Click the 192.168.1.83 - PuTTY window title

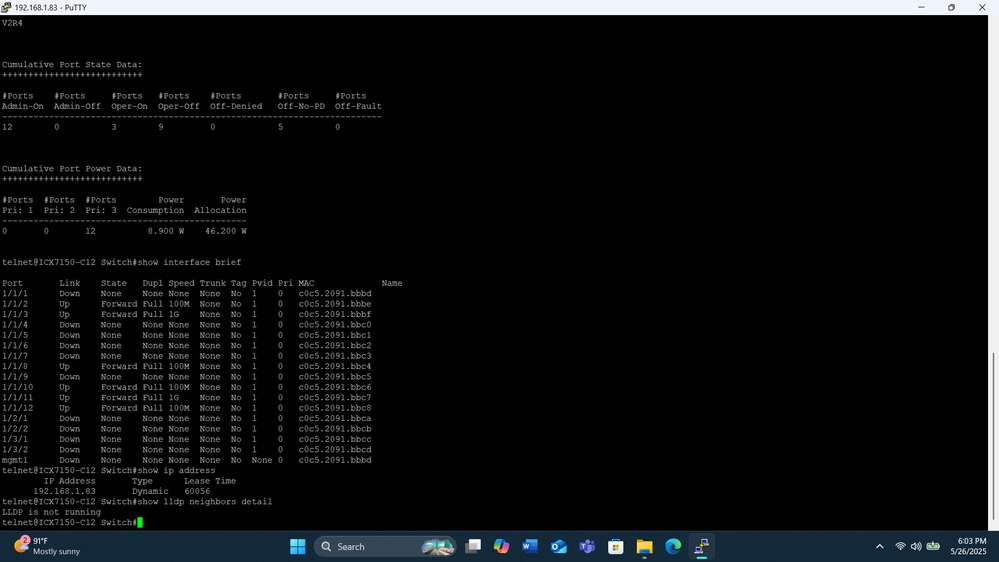pyautogui.click(x=51, y=8)
